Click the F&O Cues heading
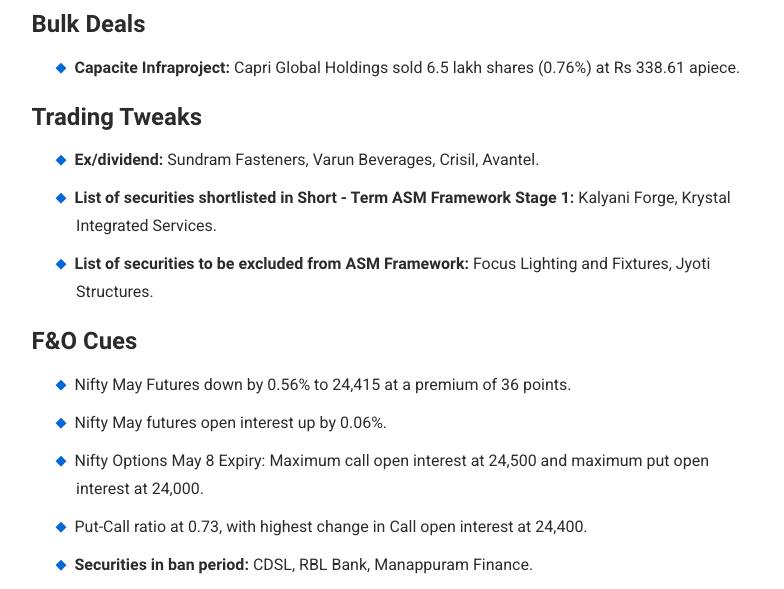The image size is (784, 589). click(84, 341)
